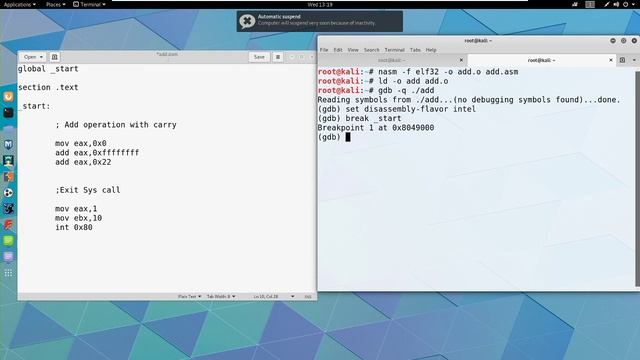The image size is (640, 360).
Task: Open the Terminal app menu in top bar
Action: [x=89, y=4]
